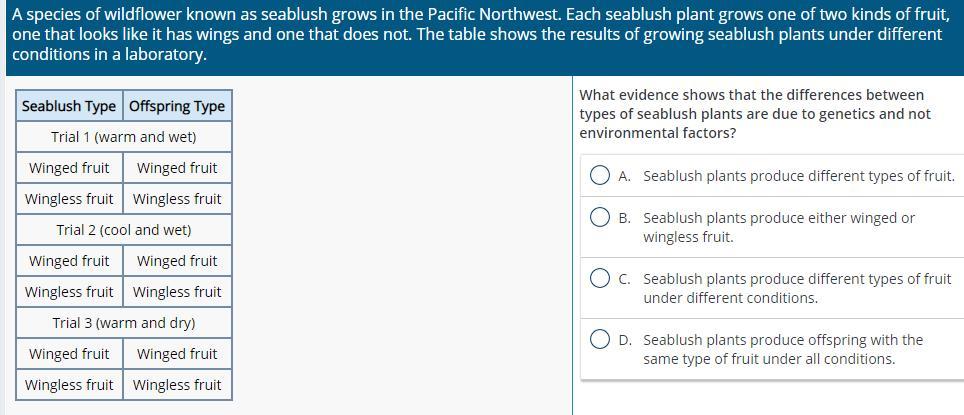
Task: Select the Trial 3 (warm and dry) row
Action: [x=124, y=323]
